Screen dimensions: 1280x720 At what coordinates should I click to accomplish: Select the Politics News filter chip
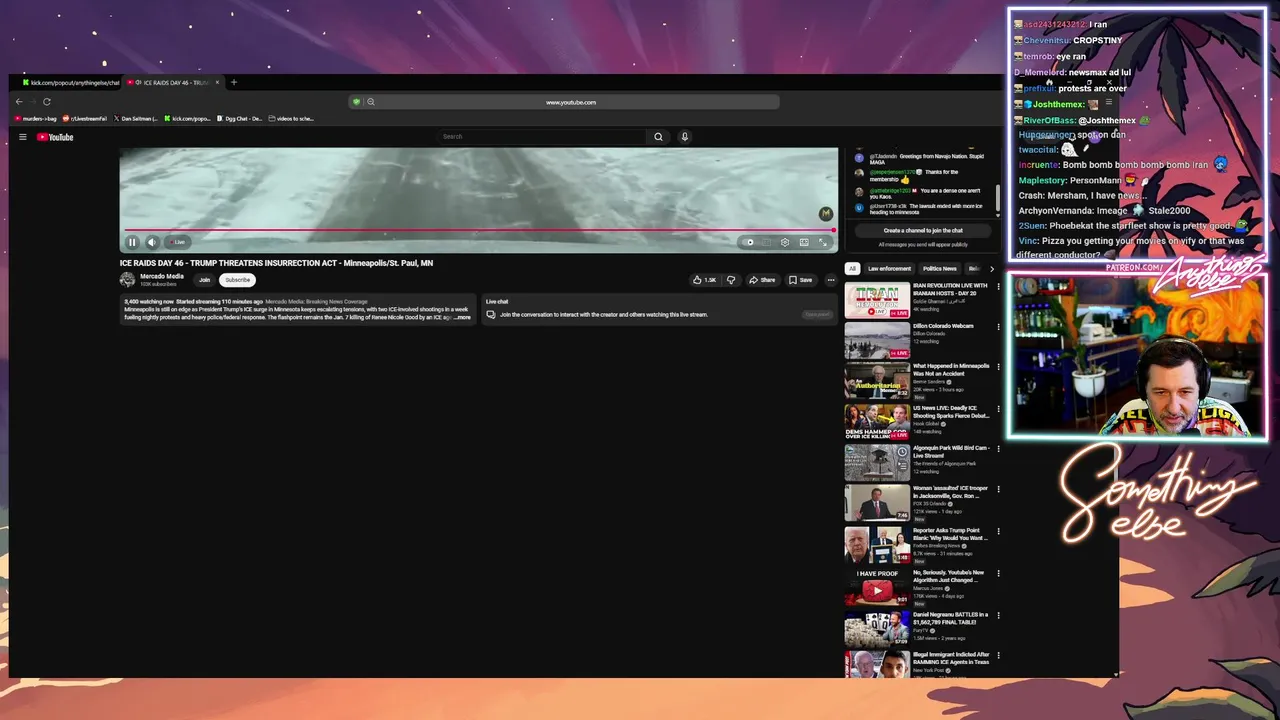[x=939, y=268]
